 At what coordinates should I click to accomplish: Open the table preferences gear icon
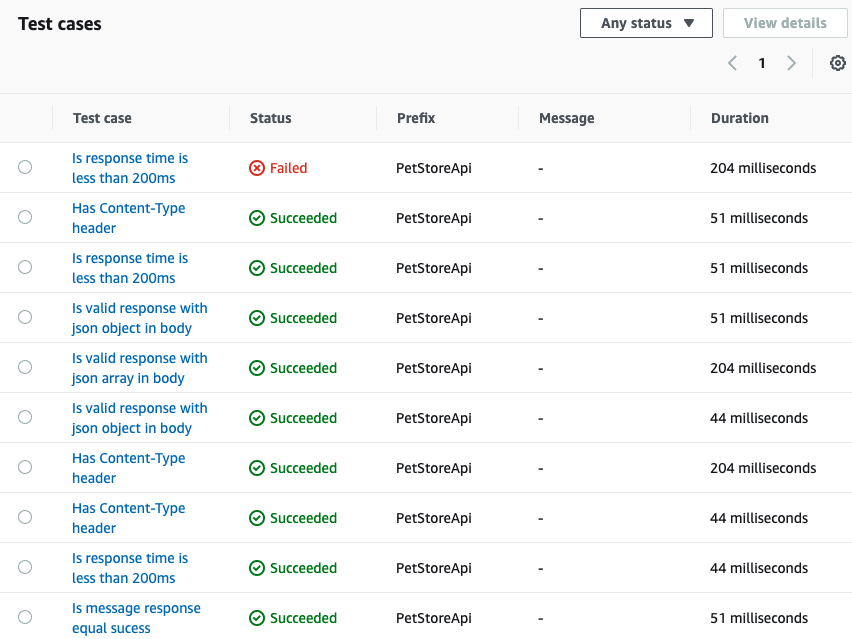click(x=838, y=63)
